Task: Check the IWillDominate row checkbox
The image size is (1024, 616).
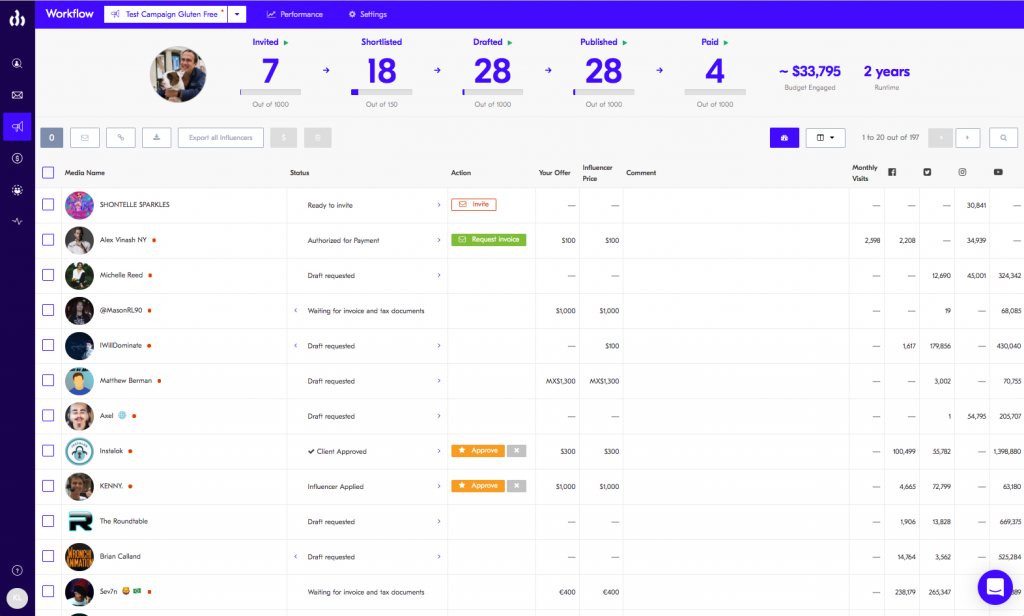Action: point(48,345)
